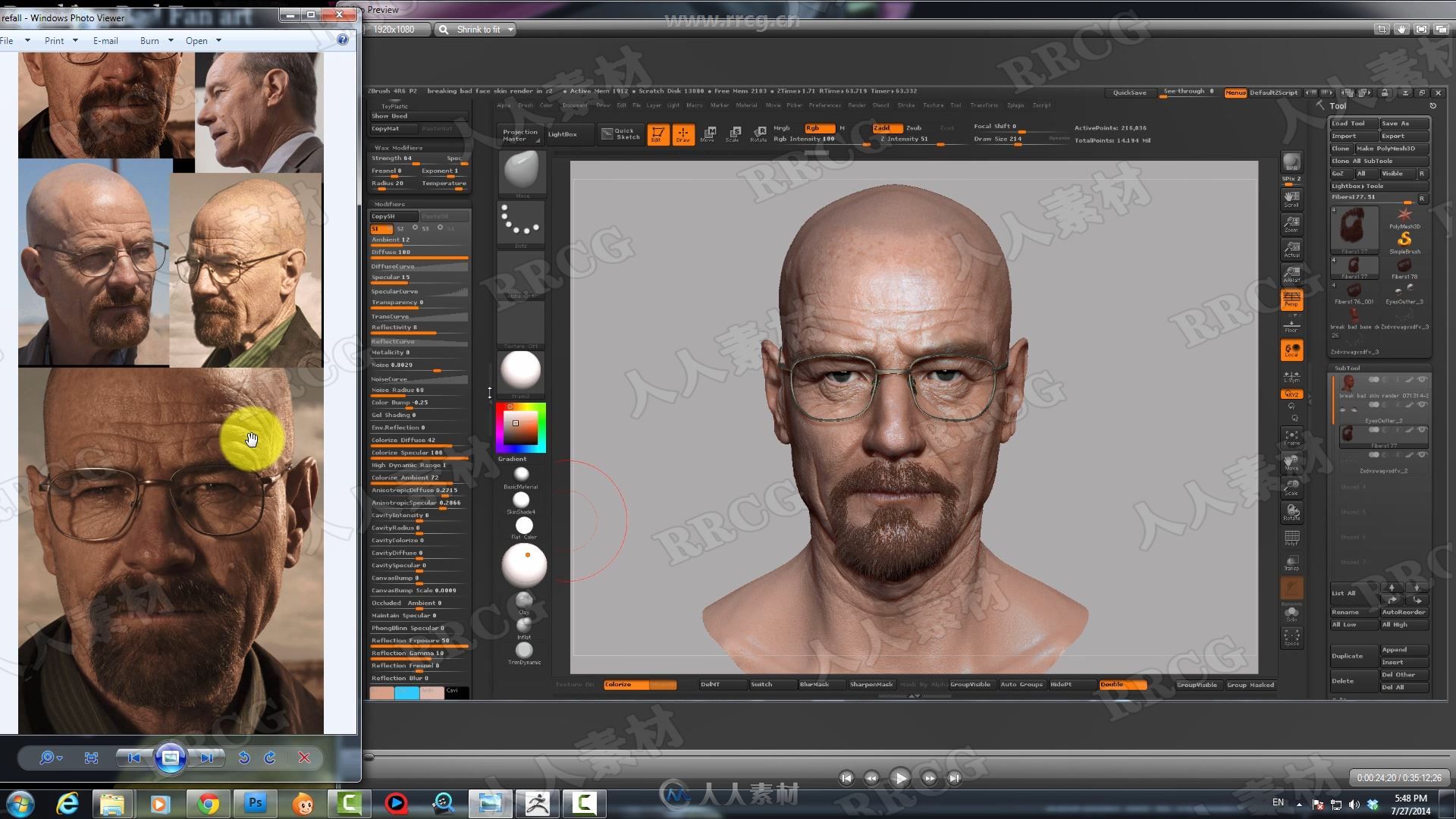Screen dimensions: 1456x819
Task: Click the AAHalf view icon
Action: pos(1291,274)
